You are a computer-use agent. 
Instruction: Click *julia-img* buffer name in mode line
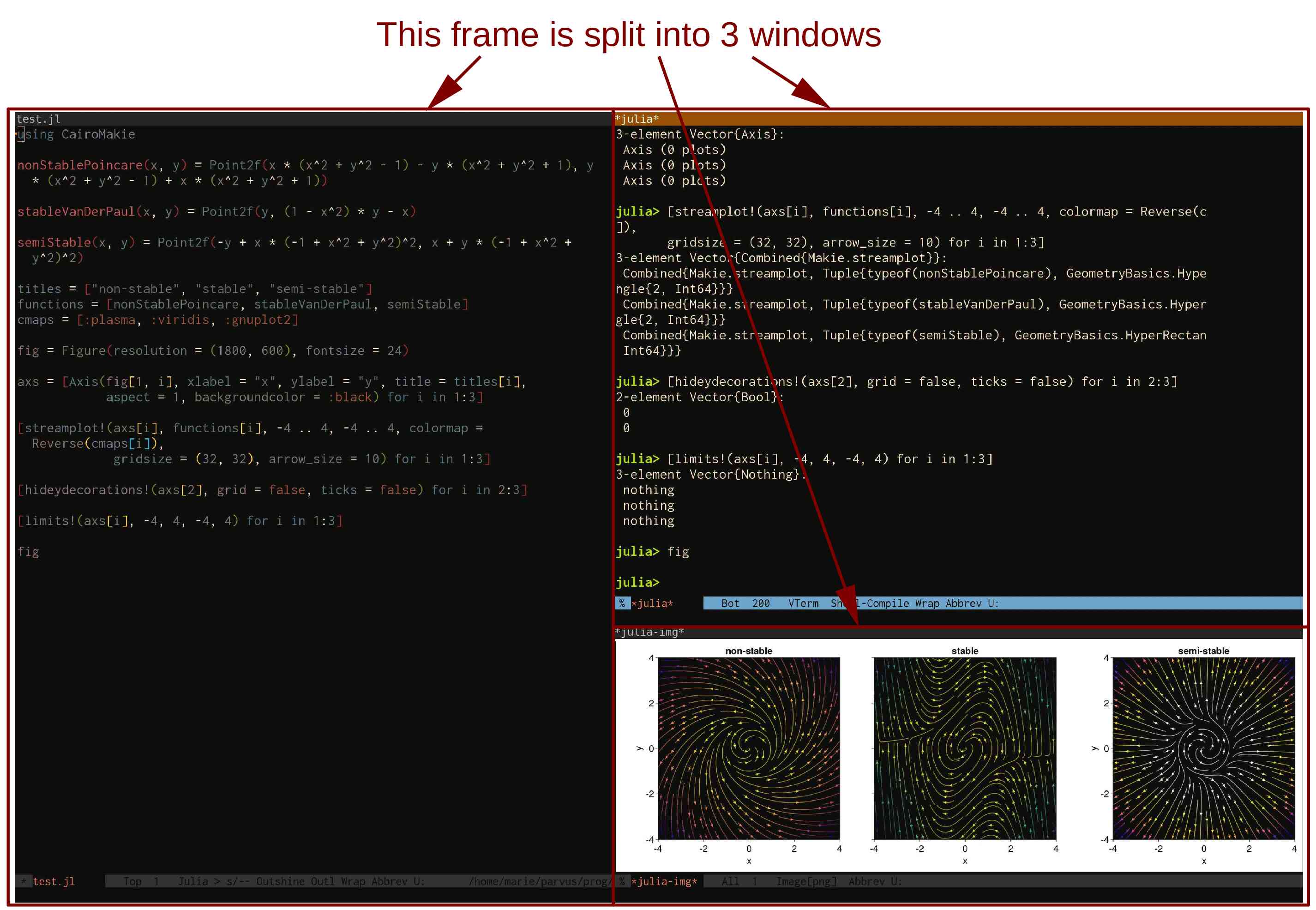[664, 881]
